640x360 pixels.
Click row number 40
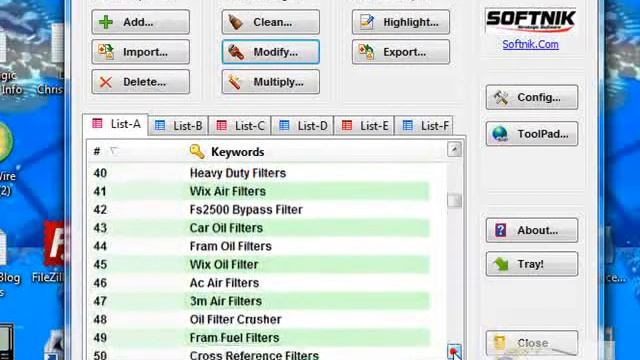100,173
